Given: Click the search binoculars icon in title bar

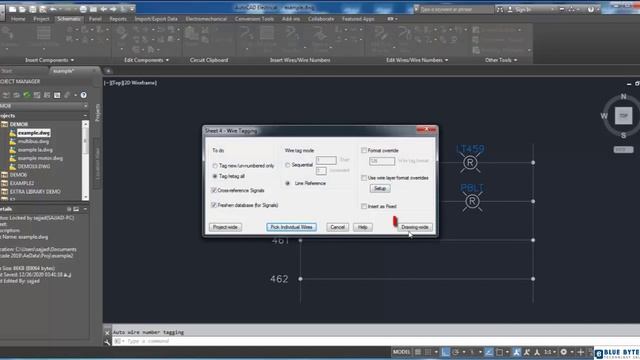Looking at the screenshot, I should (x=500, y=9).
